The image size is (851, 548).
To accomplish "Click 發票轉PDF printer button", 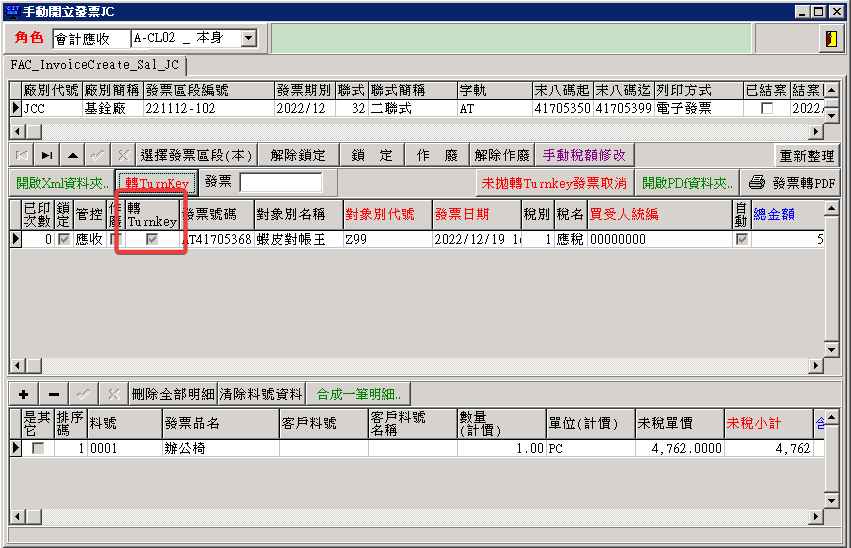I will coord(791,183).
